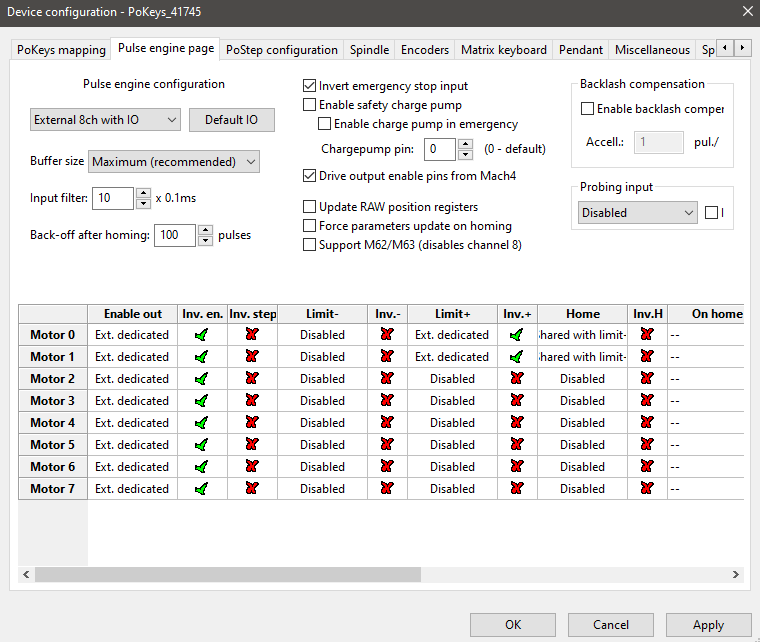The width and height of the screenshot is (760, 642).
Task: Toggle Inv.+ green check for Motor 1
Action: (x=517, y=357)
